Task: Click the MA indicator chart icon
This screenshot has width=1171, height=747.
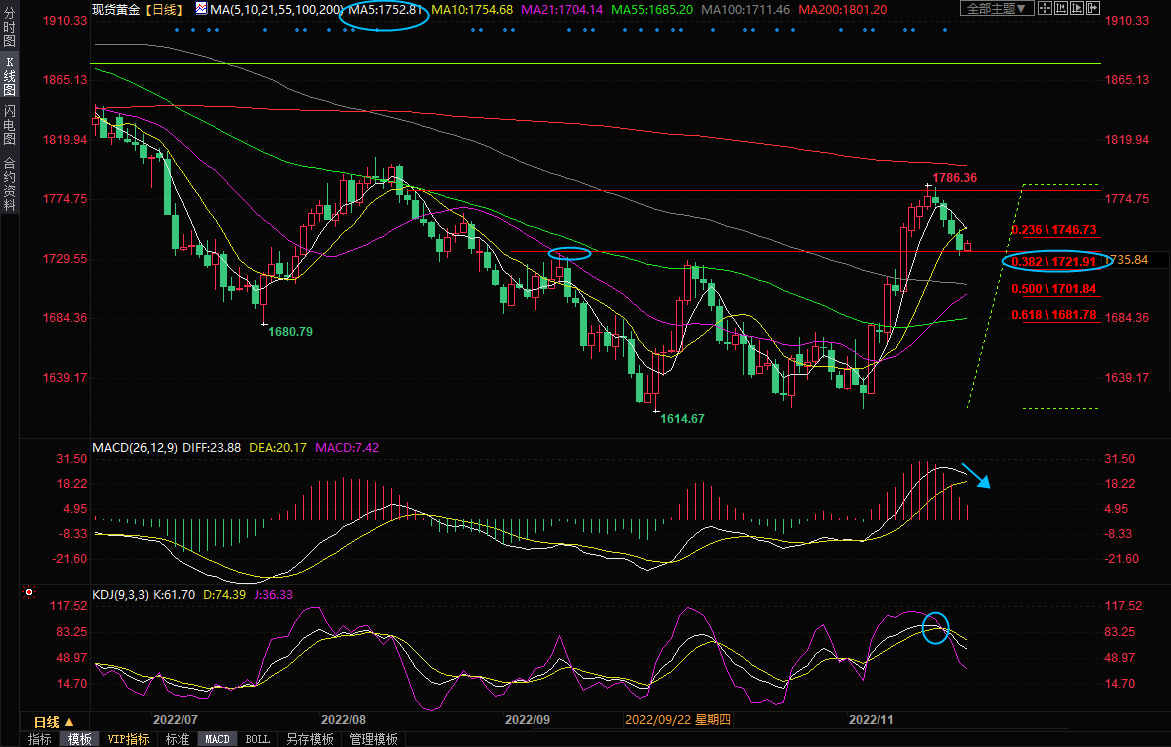Action: click(201, 9)
